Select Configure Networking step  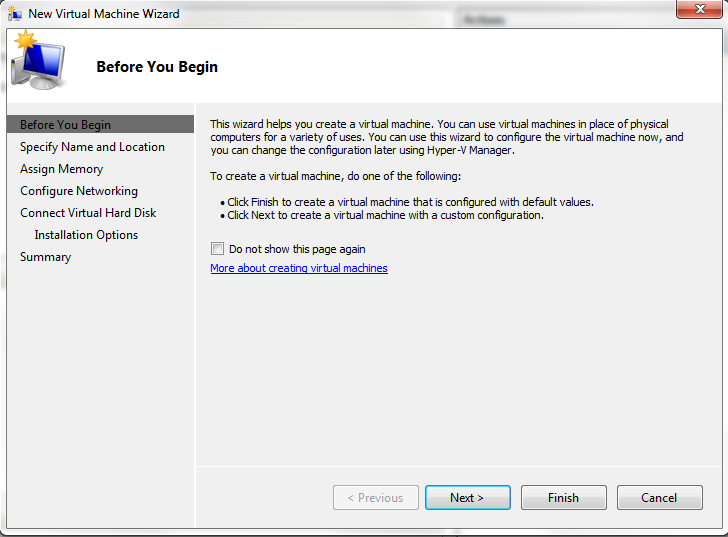tap(79, 191)
